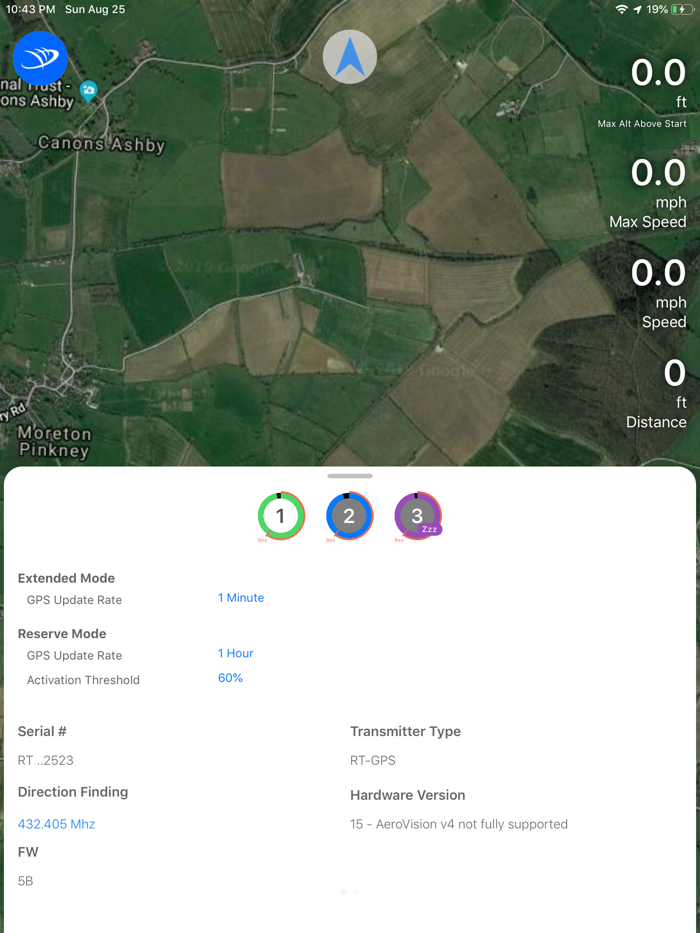Tap the Max Alt Above Start readout

(x=642, y=93)
